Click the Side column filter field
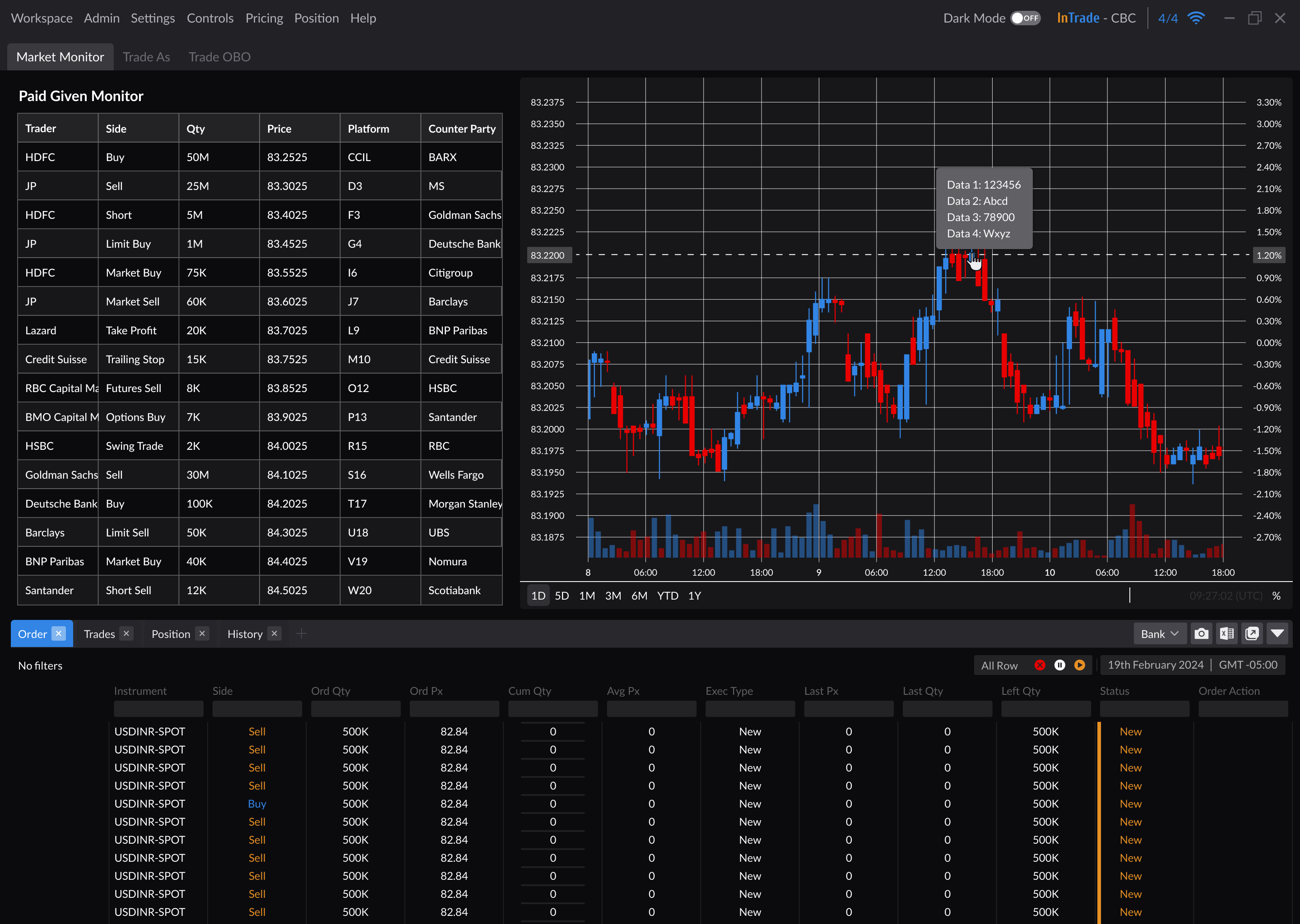 click(x=257, y=708)
